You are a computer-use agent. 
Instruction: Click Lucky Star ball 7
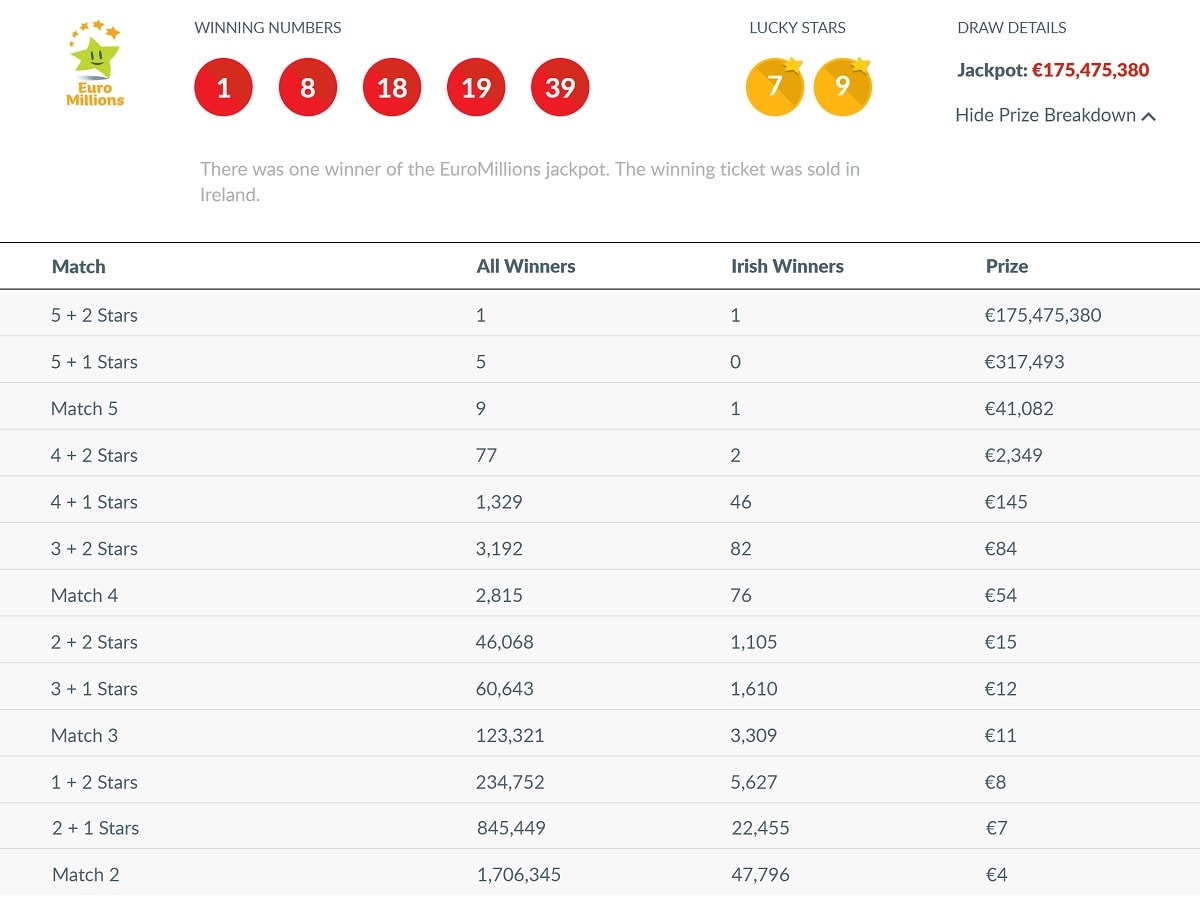pos(775,87)
